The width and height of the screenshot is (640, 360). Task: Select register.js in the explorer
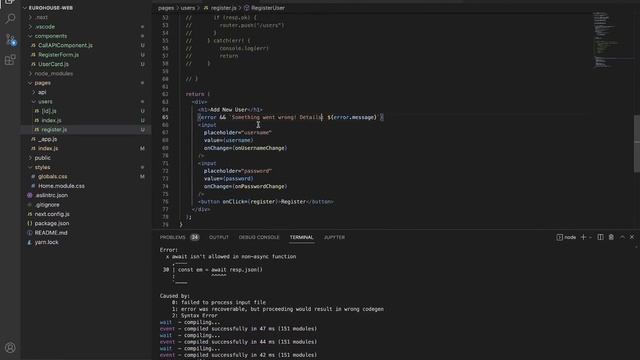(54, 130)
